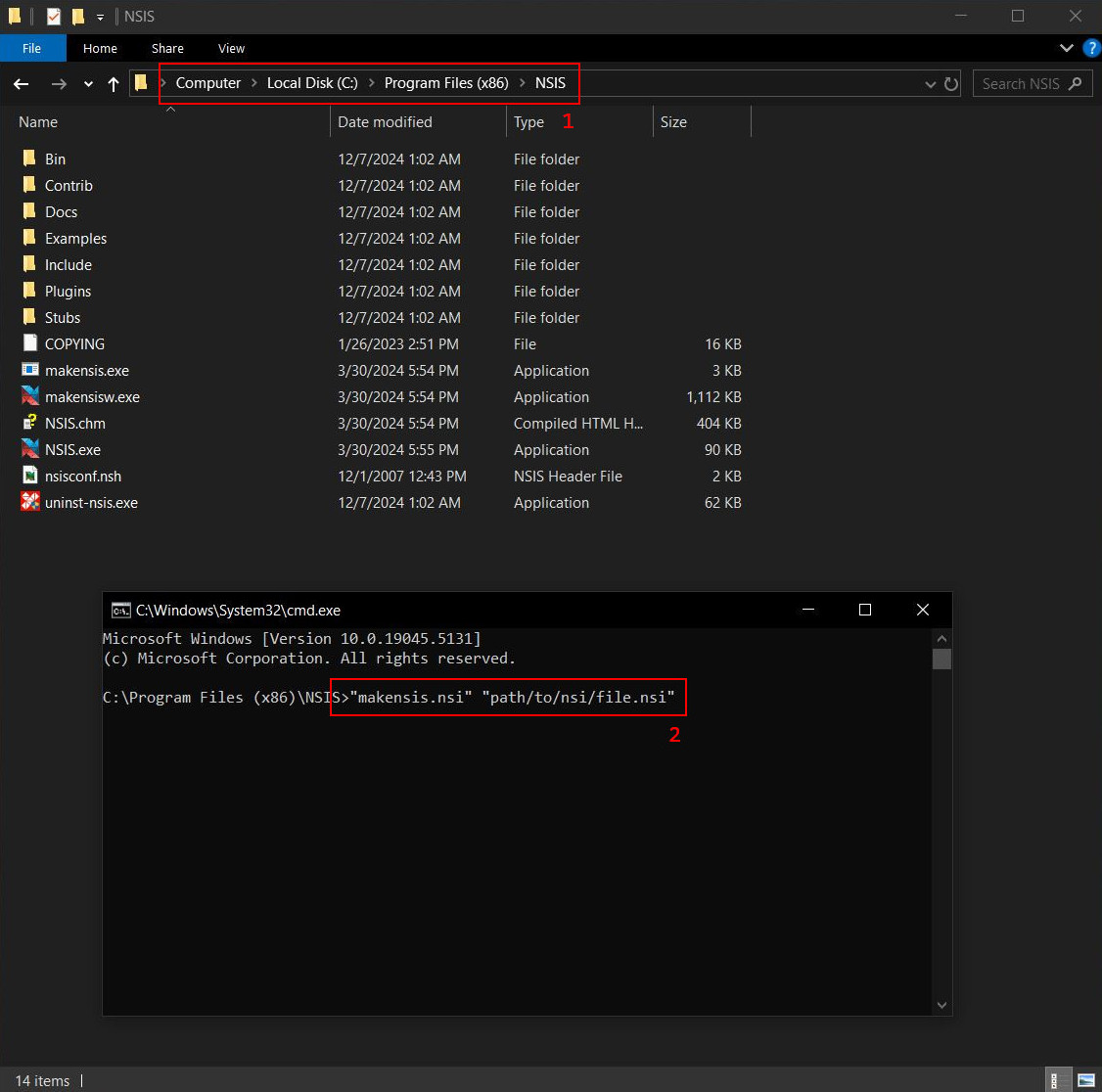Click the 'Compiled HTML H...' type cell
The height and width of the screenshot is (1092, 1102).
[577, 423]
